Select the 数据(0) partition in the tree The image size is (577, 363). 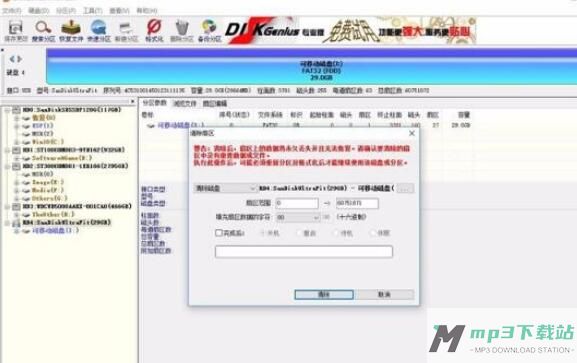tap(44, 118)
